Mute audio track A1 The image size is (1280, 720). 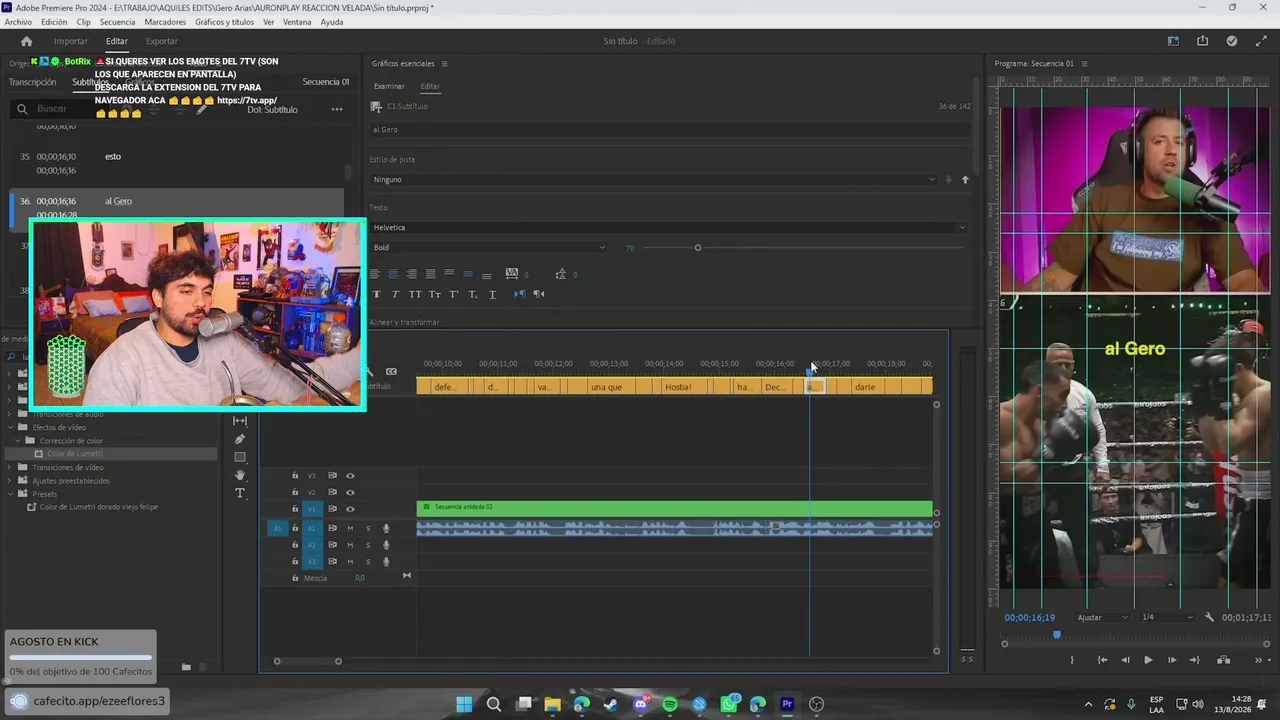[350, 528]
